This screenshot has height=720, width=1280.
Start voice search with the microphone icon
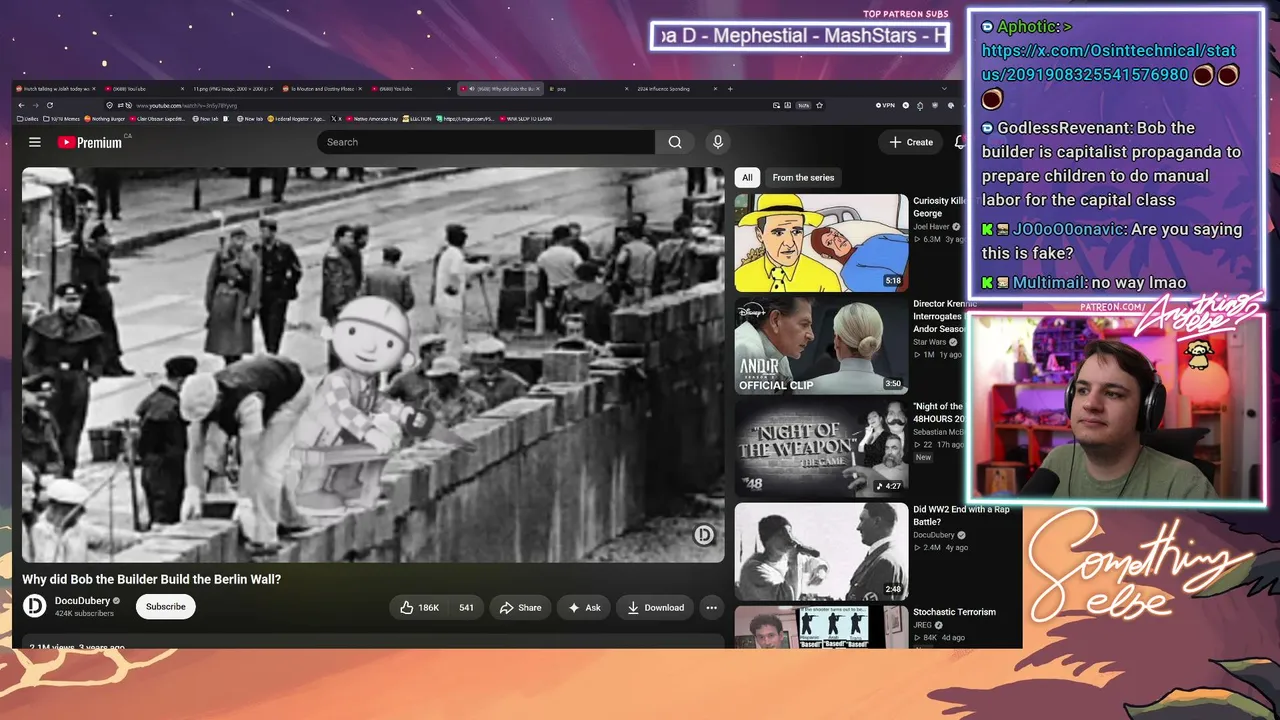717,142
